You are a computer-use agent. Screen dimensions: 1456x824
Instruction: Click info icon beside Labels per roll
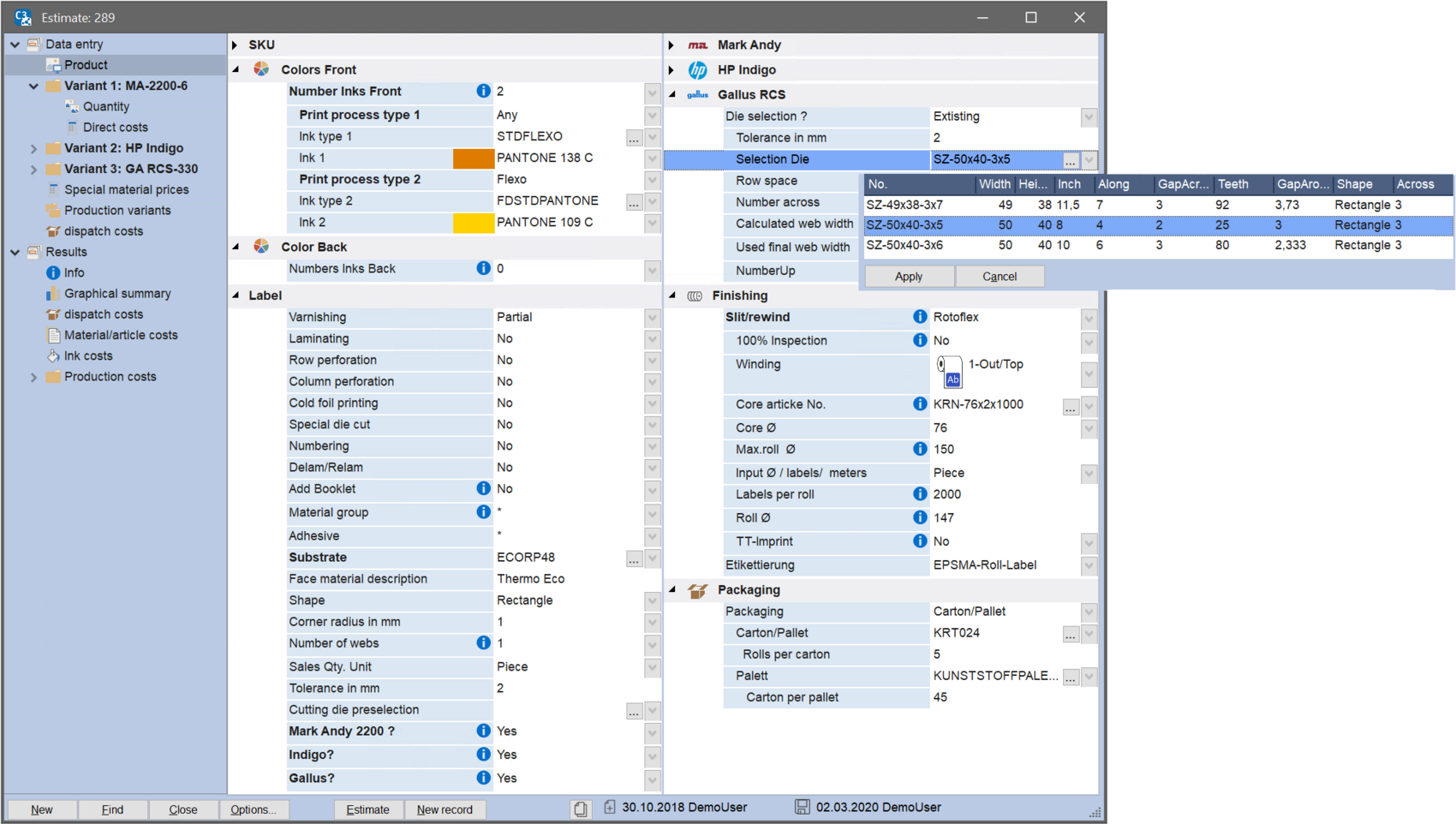[920, 493]
